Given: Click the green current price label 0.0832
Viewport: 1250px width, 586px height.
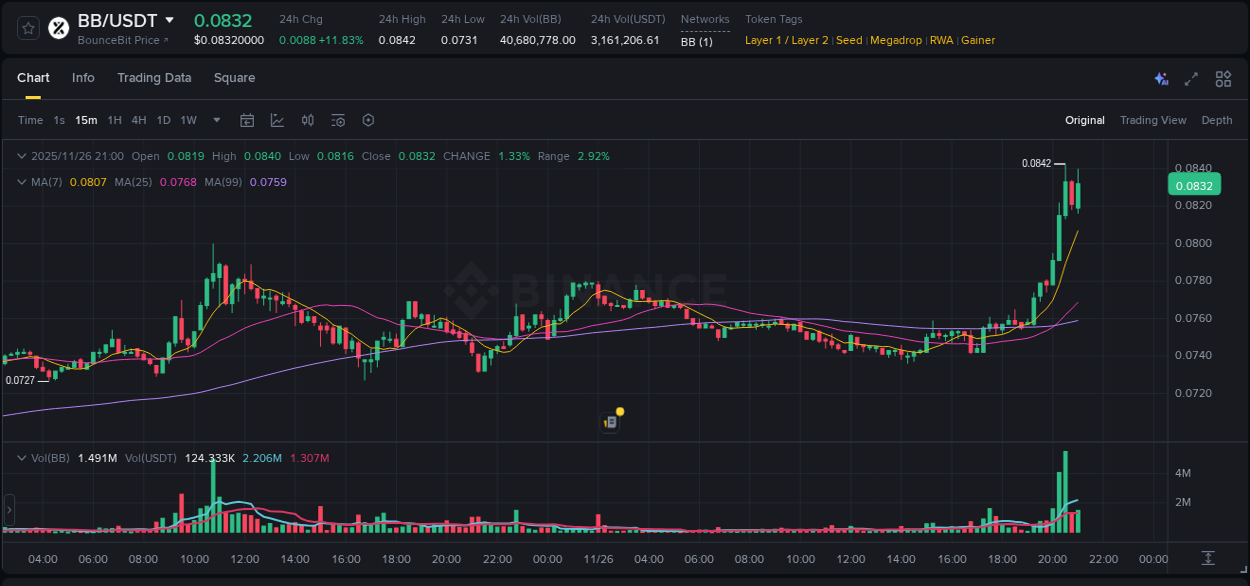Looking at the screenshot, I should click(1194, 185).
